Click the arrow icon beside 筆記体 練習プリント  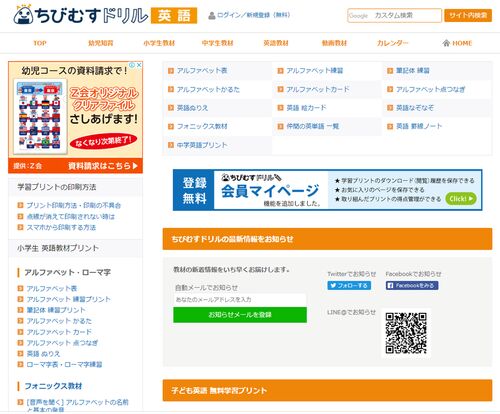[20, 310]
